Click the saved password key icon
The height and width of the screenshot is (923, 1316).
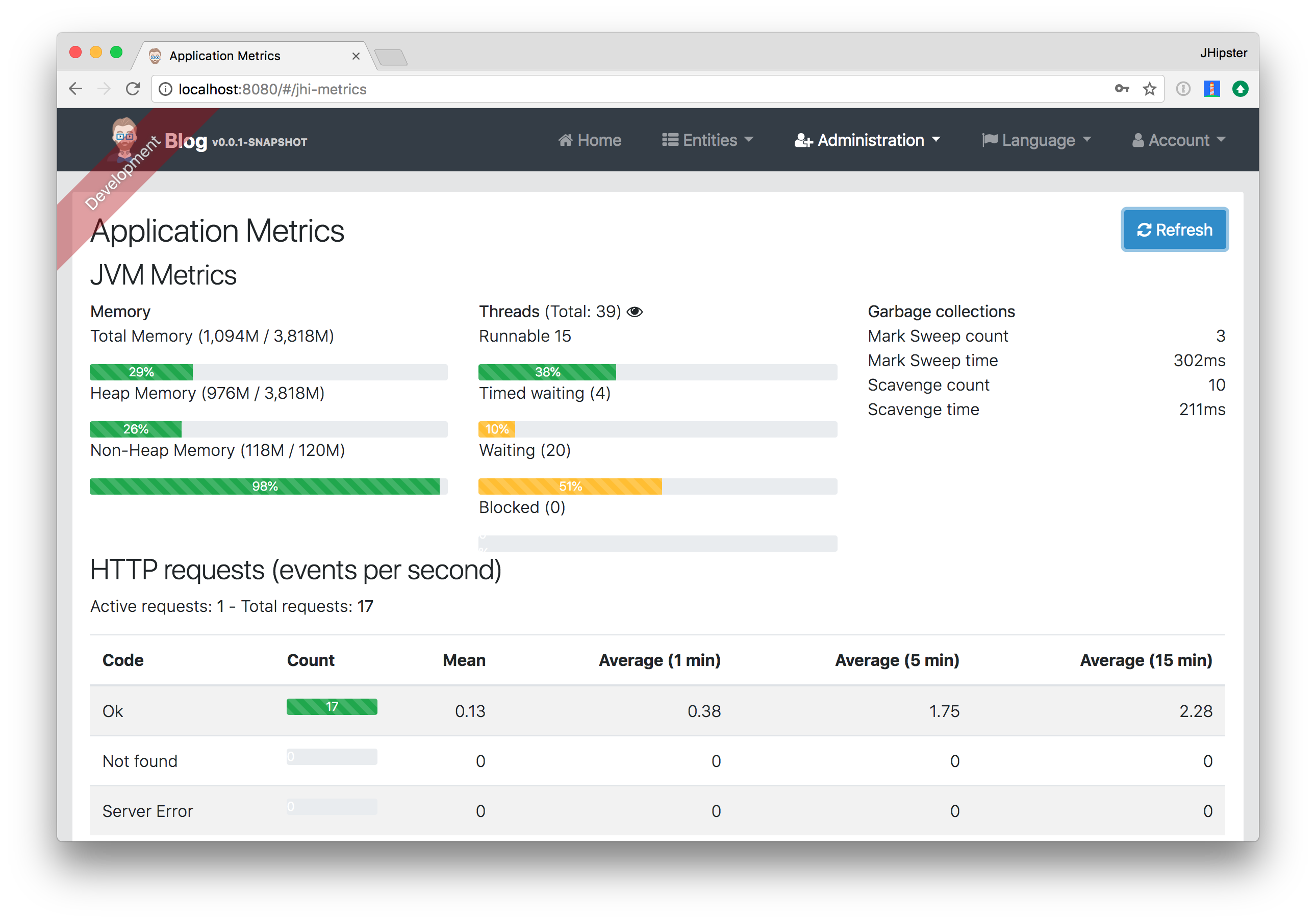click(1122, 88)
